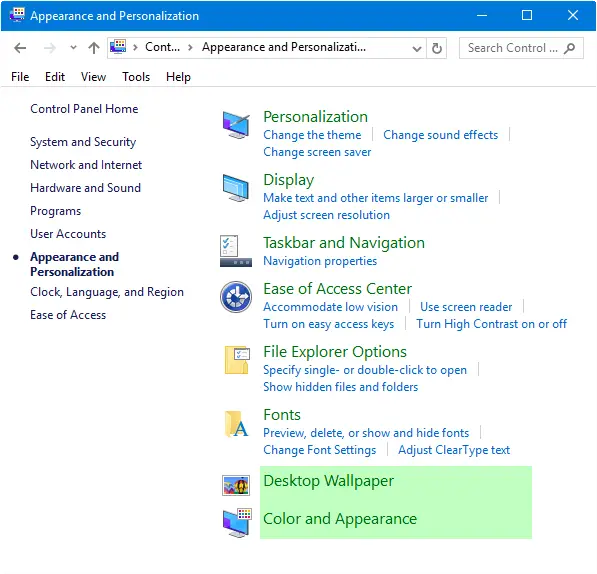Click Show hidden files and folders
This screenshot has height=574, width=597.
(341, 387)
